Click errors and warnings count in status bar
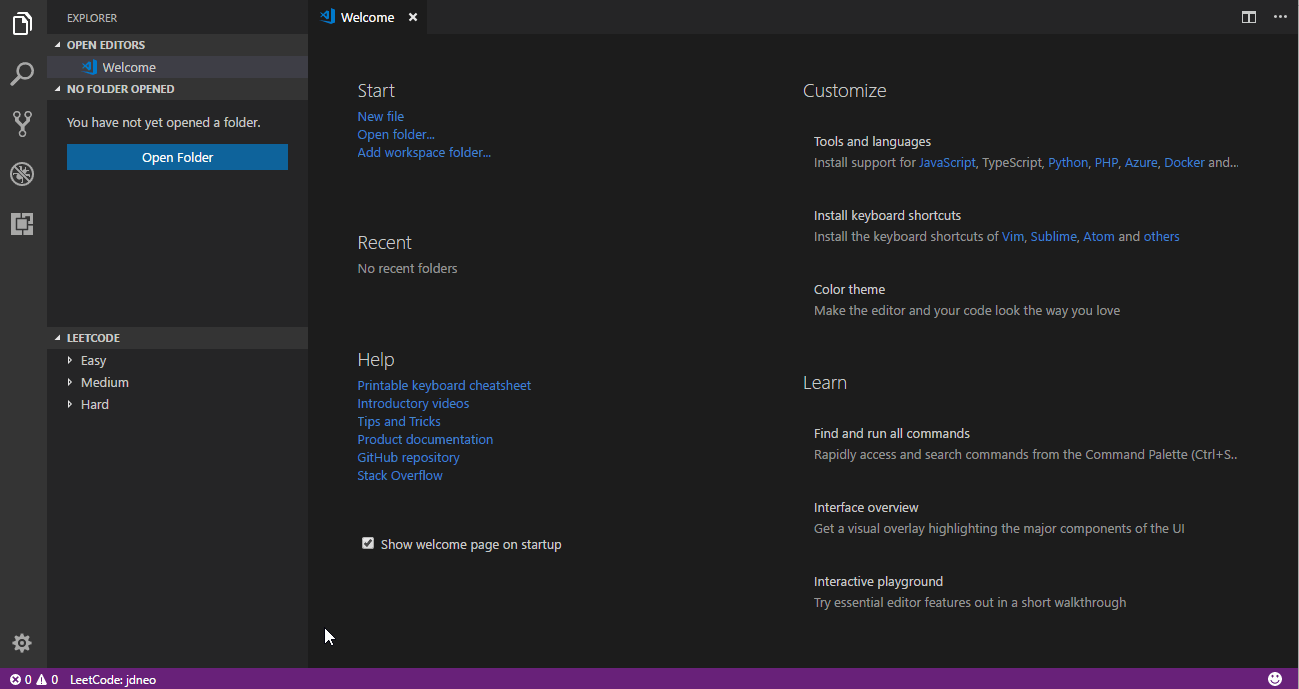 (34, 680)
